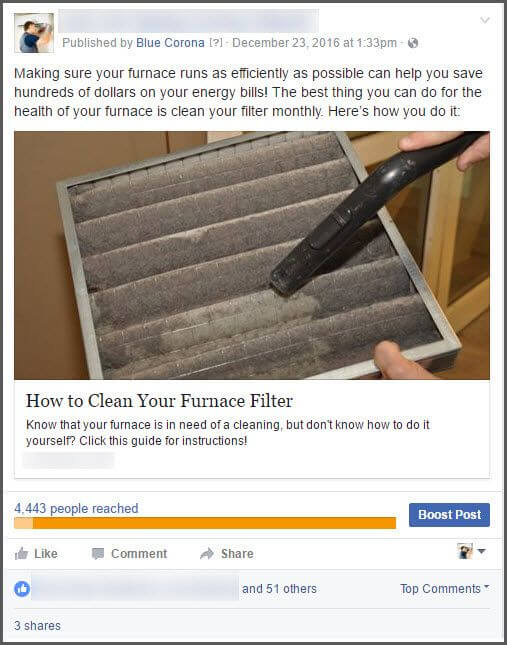Open the Top Comments sorting dropdown
The image size is (507, 645).
pyautogui.click(x=444, y=589)
